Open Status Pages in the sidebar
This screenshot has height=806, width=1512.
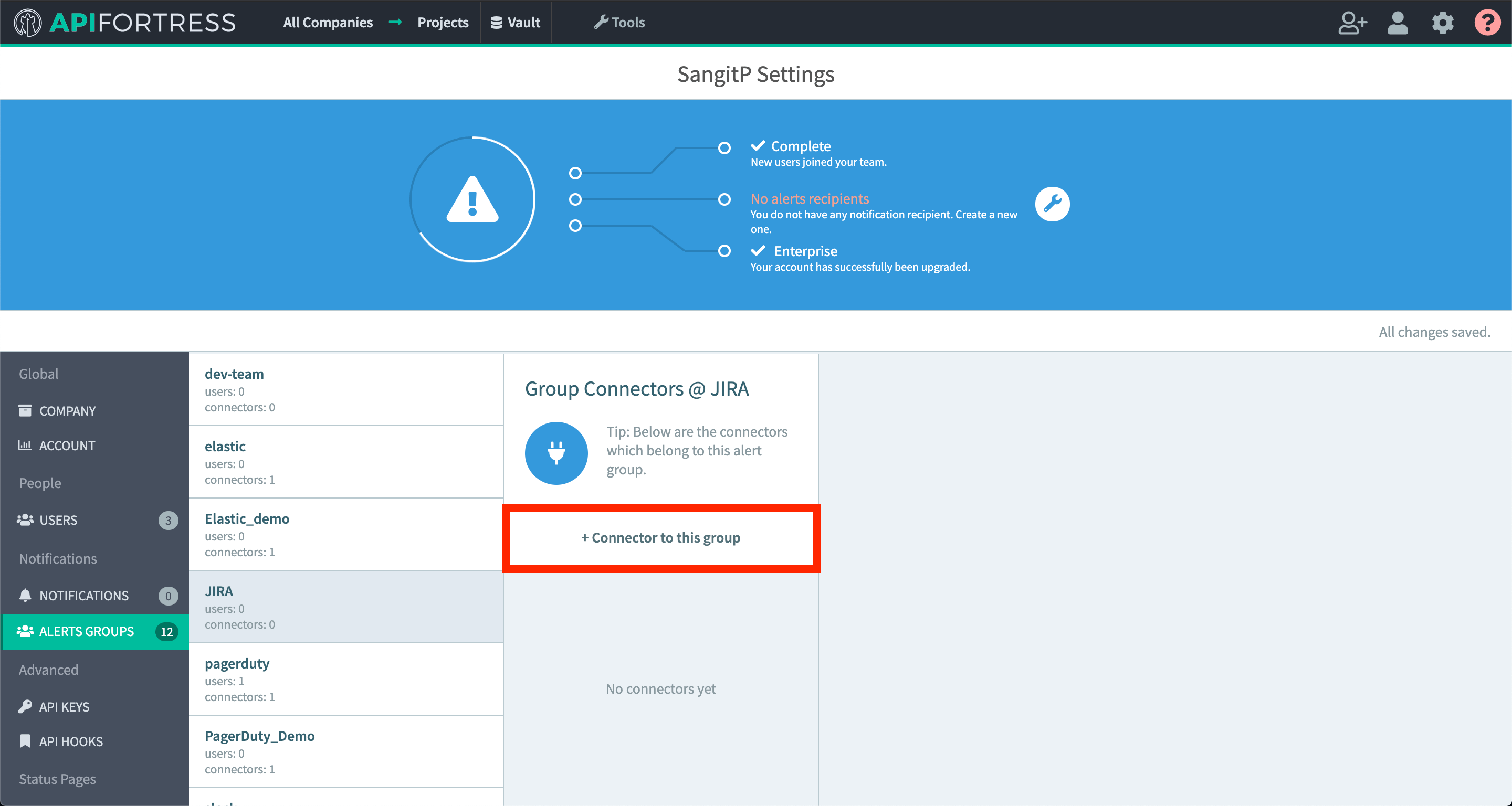[57, 779]
